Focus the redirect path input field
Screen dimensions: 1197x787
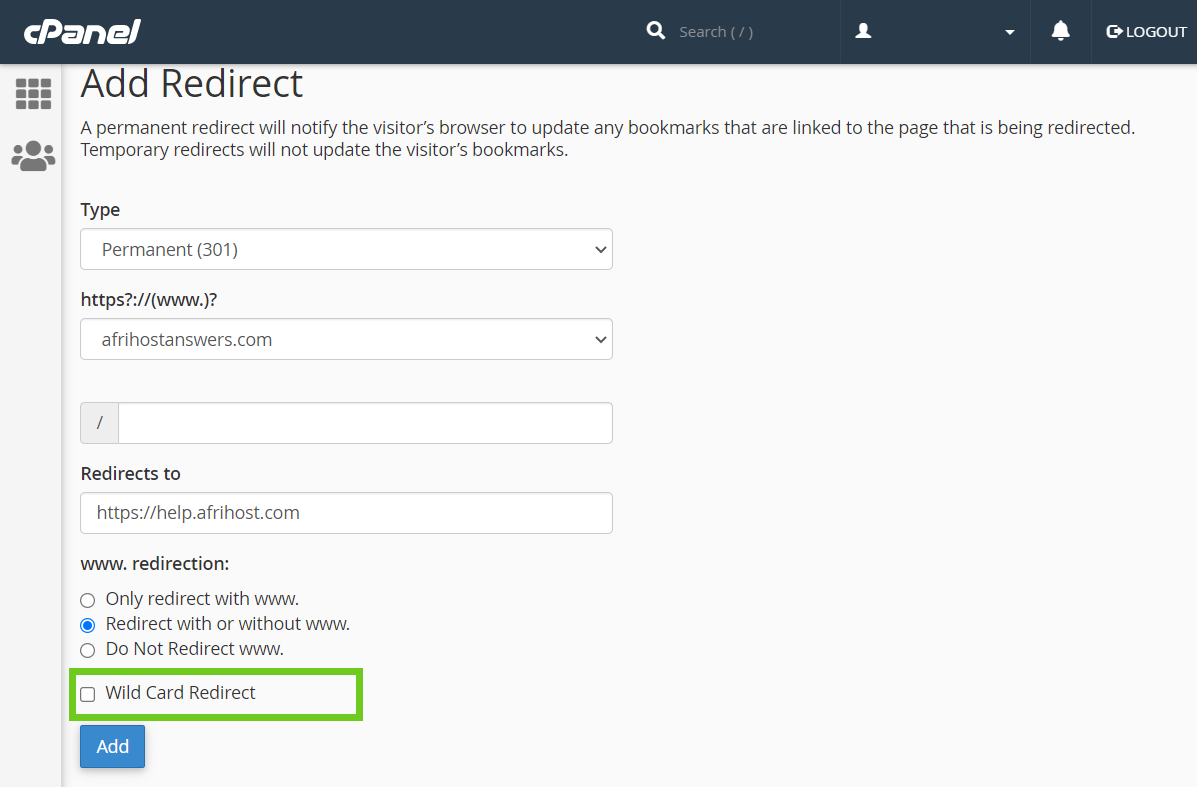tap(365, 423)
